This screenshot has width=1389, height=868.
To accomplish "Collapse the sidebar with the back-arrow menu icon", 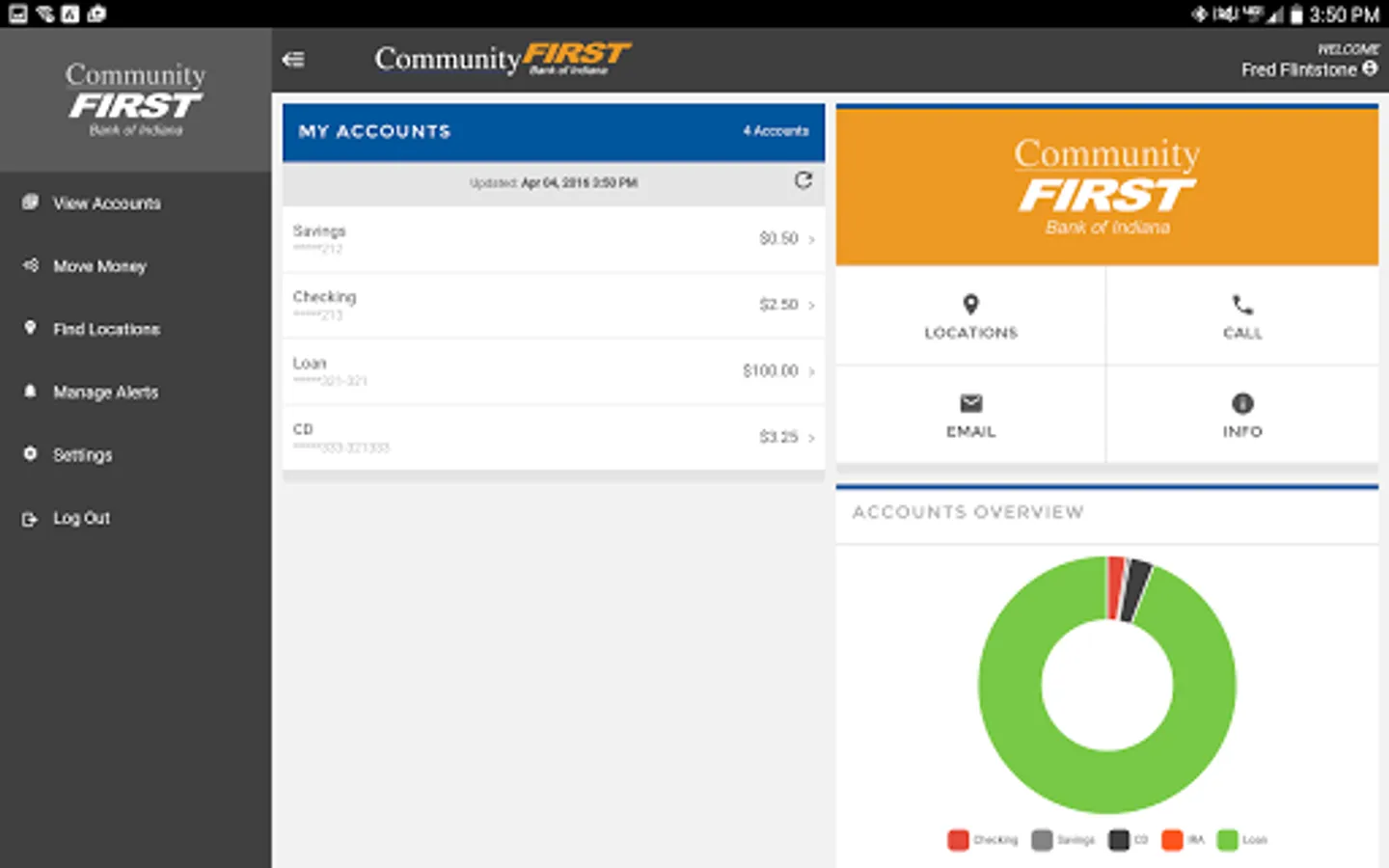I will pyautogui.click(x=293, y=60).
